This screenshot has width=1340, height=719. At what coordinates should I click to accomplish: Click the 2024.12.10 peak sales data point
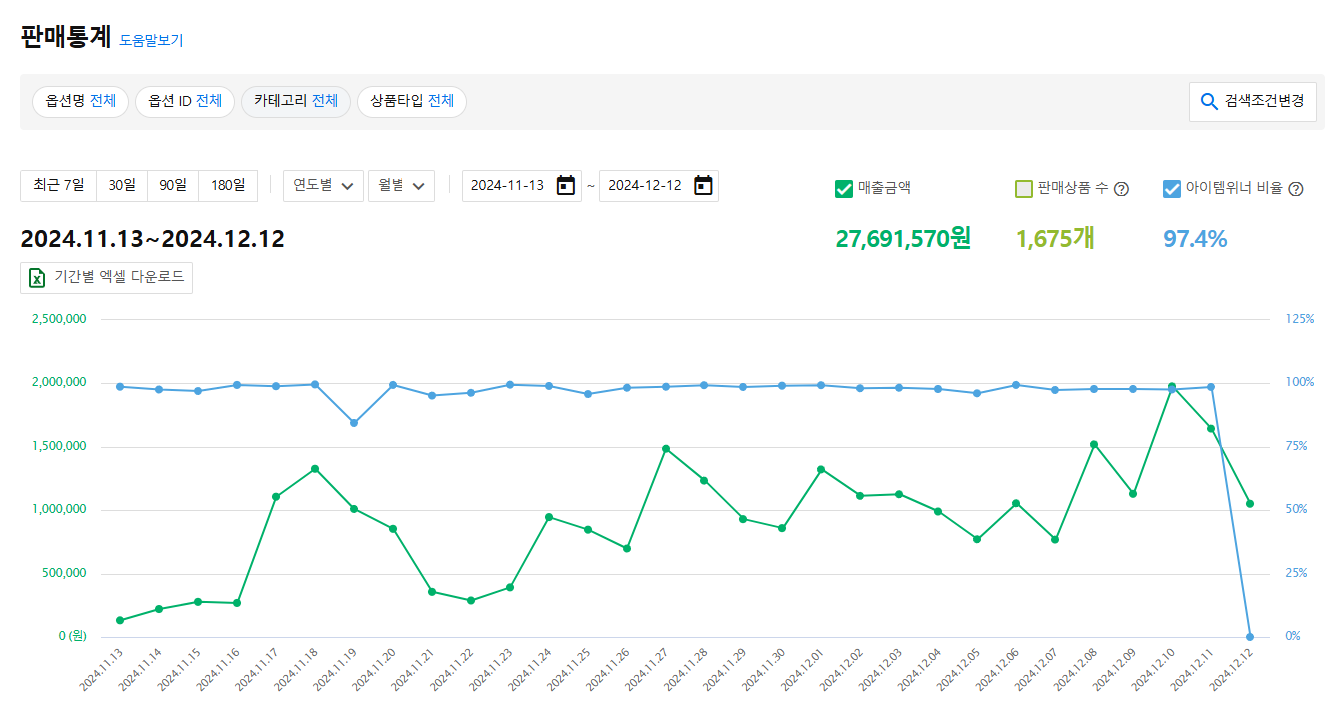click(x=1172, y=386)
